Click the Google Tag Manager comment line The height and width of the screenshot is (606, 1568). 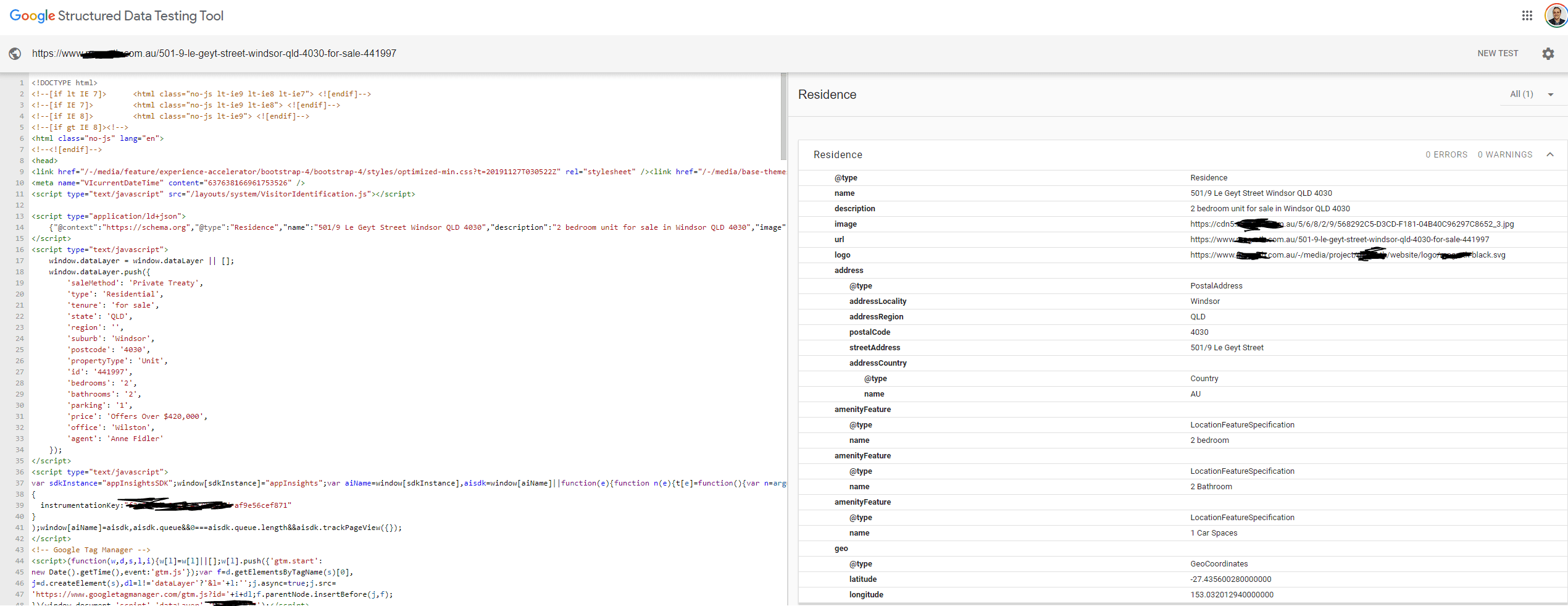coord(91,550)
